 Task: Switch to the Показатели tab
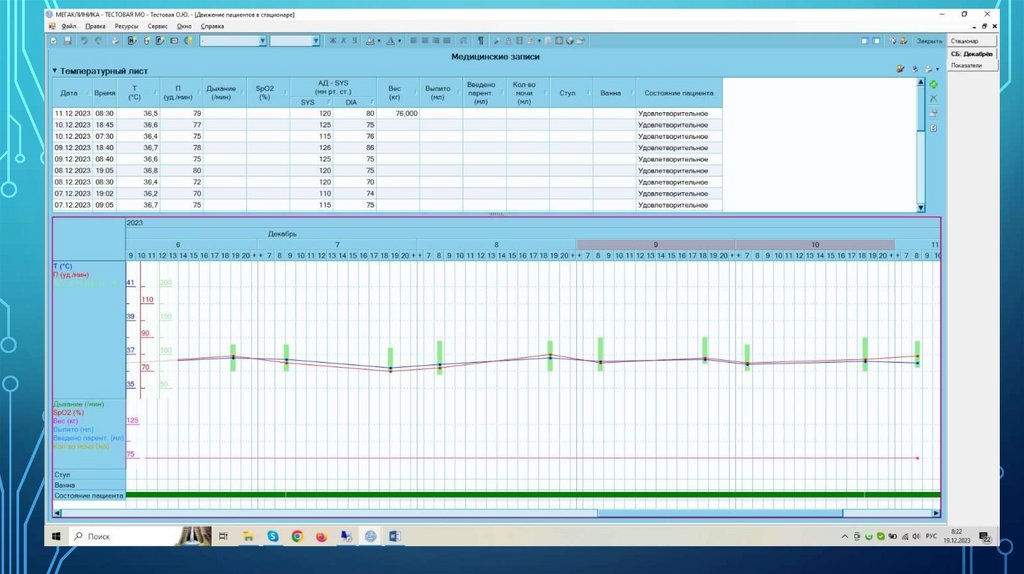(x=967, y=65)
